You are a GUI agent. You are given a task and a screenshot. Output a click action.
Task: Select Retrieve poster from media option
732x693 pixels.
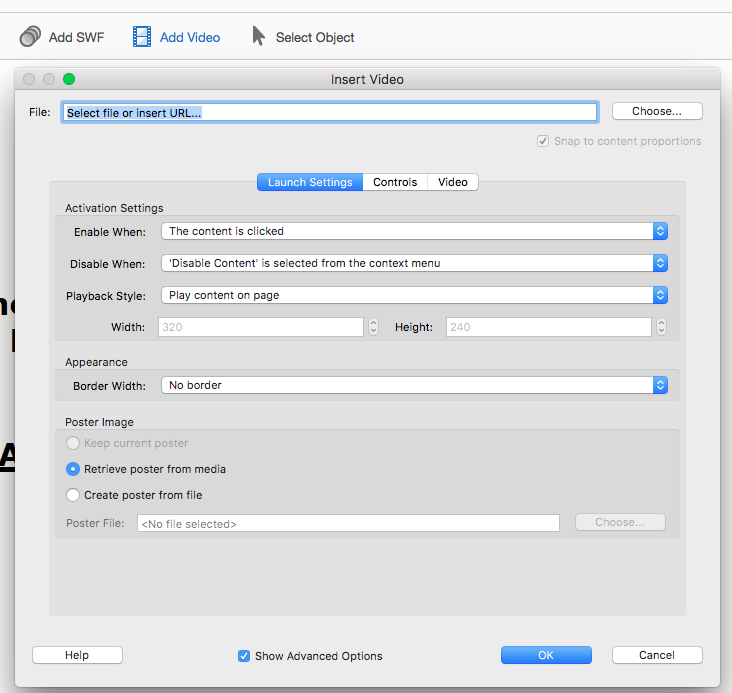pyautogui.click(x=73, y=469)
